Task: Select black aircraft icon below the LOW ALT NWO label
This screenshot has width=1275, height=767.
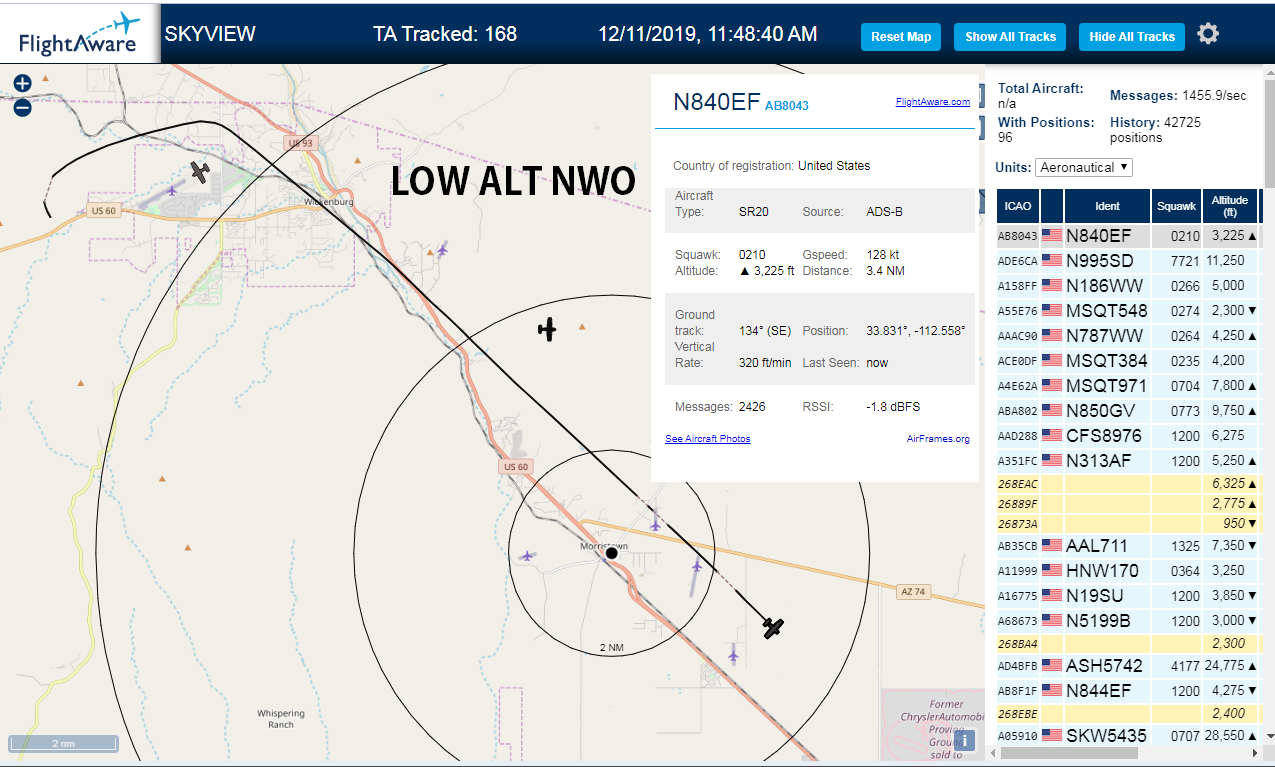Action: 546,328
